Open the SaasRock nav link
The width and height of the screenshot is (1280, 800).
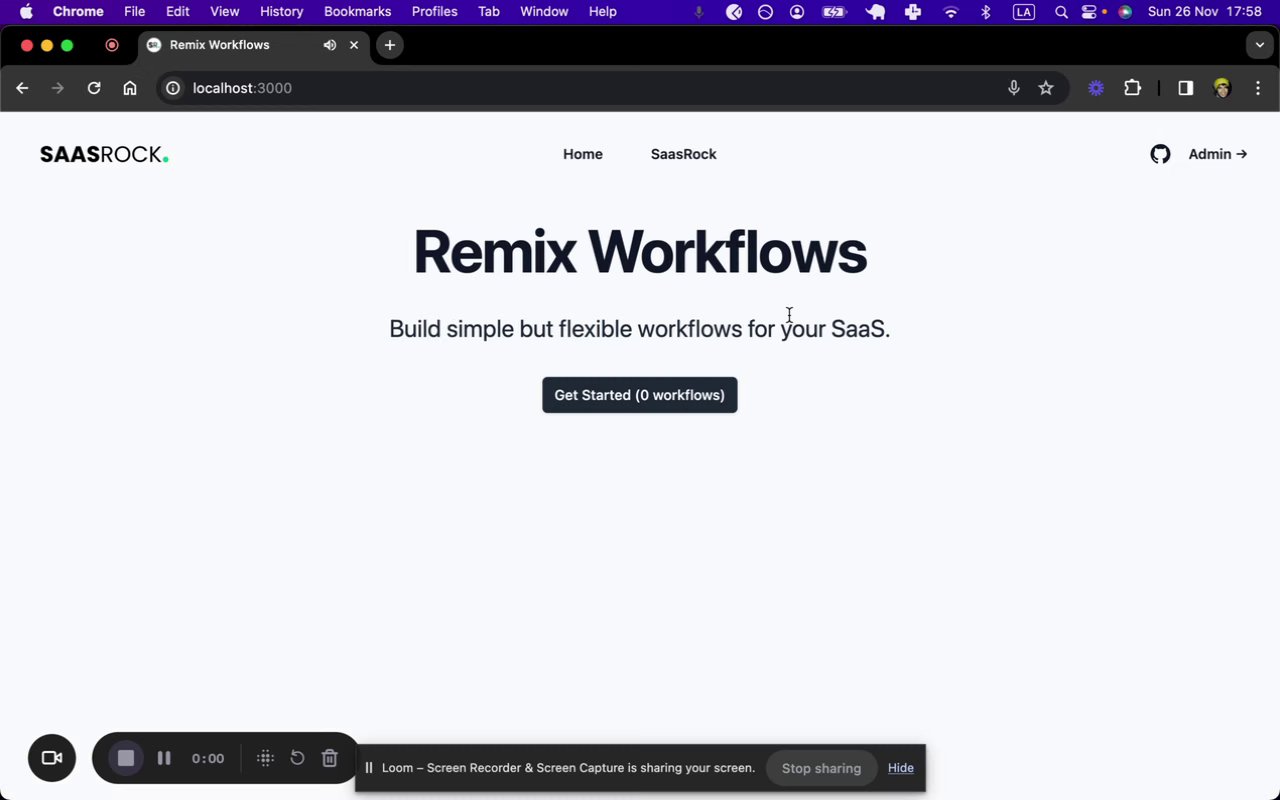click(x=684, y=154)
